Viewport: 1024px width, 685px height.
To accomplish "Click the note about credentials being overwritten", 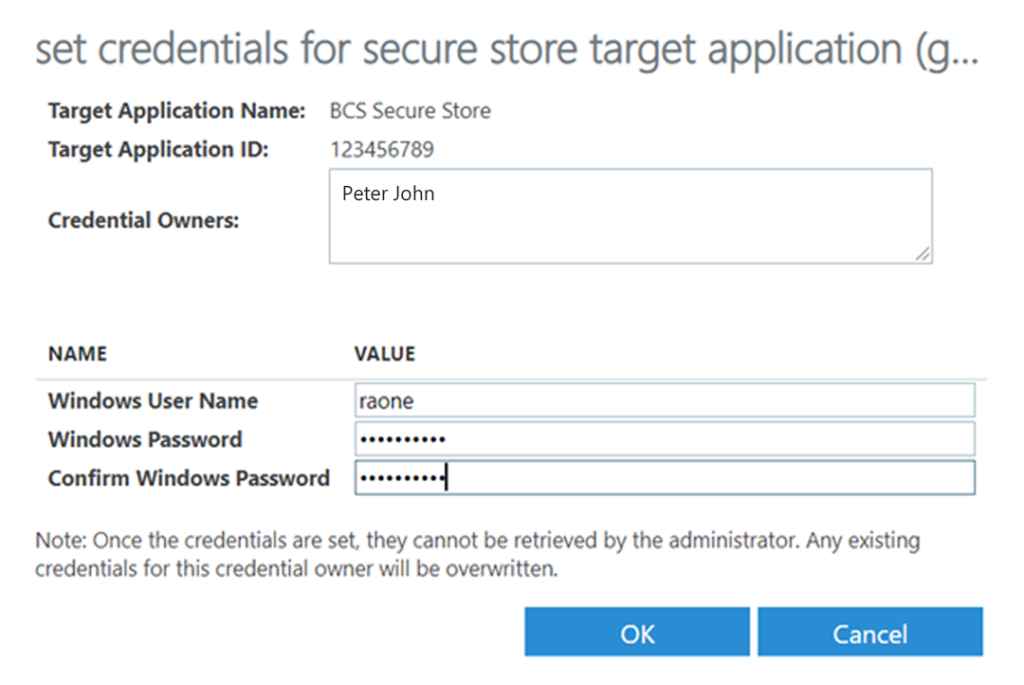I will coord(477,555).
